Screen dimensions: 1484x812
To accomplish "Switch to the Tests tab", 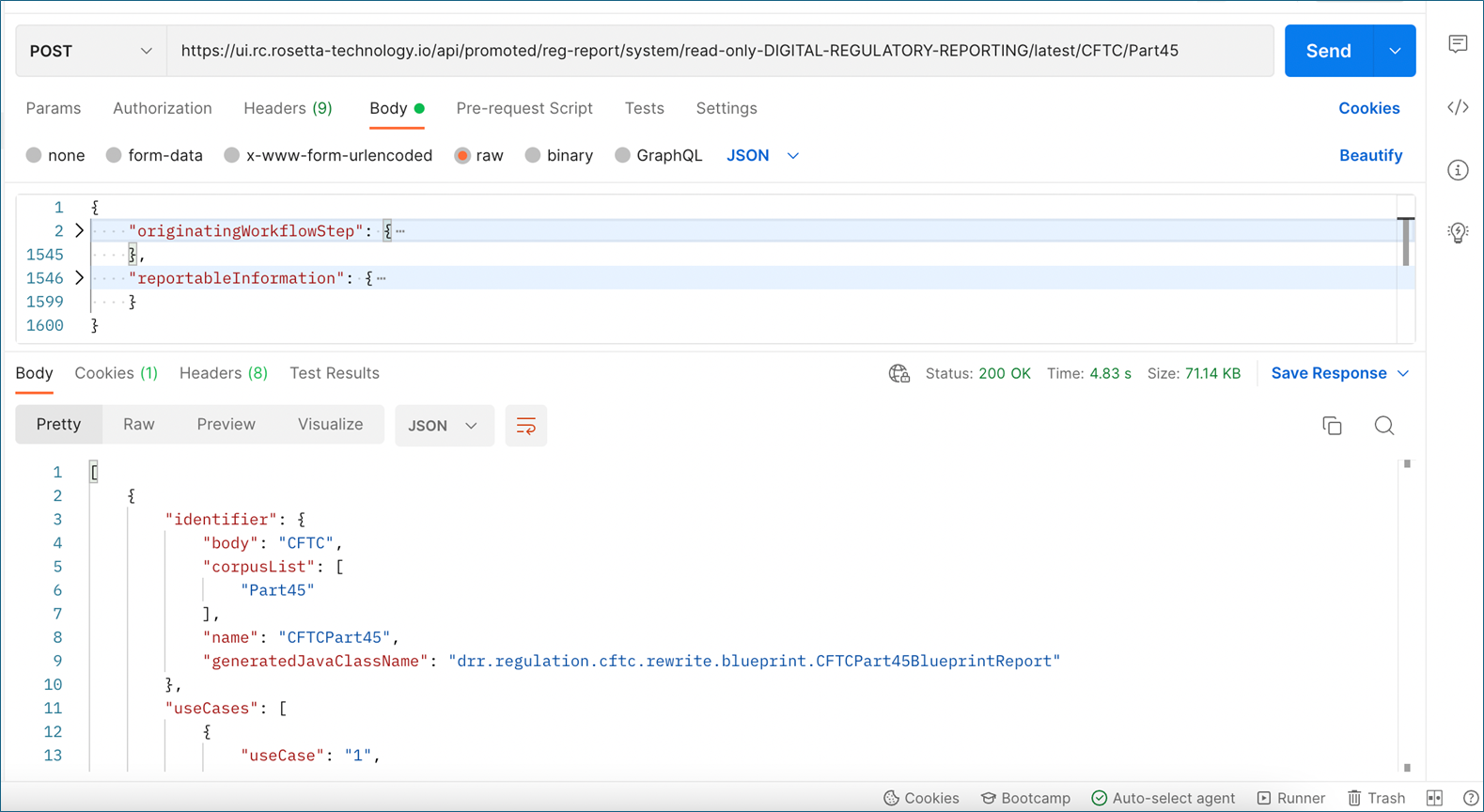I will click(x=645, y=108).
